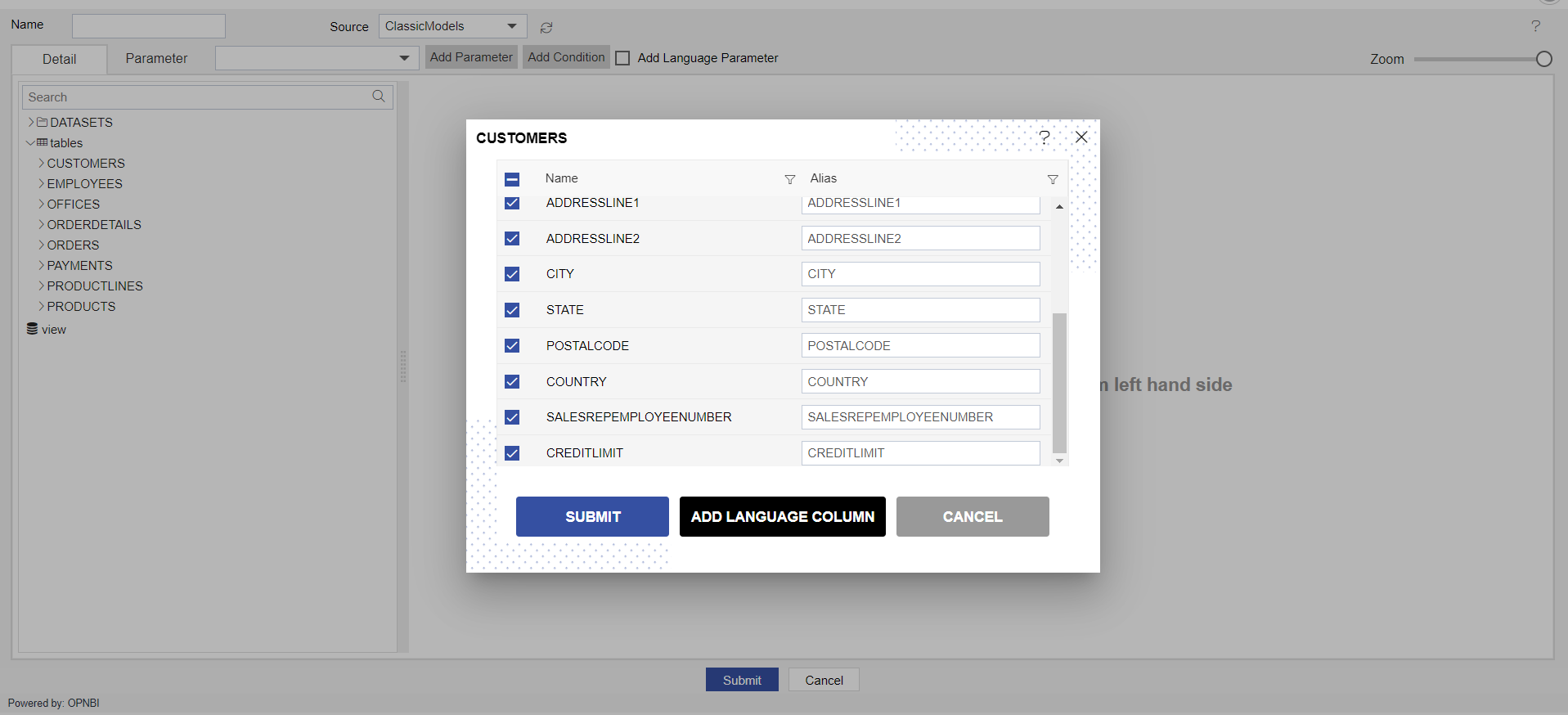Cancel the CUSTOMERS dialog
This screenshot has width=1568, height=715.
point(973,516)
